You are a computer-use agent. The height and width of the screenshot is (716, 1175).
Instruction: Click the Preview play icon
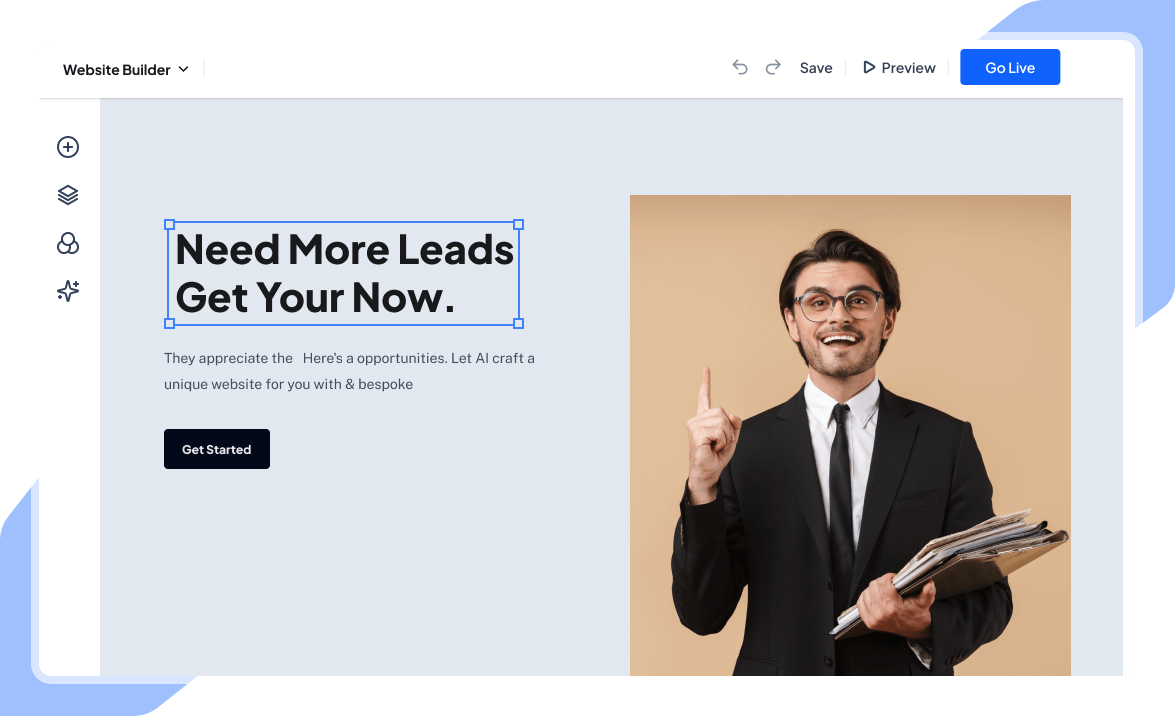(x=869, y=67)
